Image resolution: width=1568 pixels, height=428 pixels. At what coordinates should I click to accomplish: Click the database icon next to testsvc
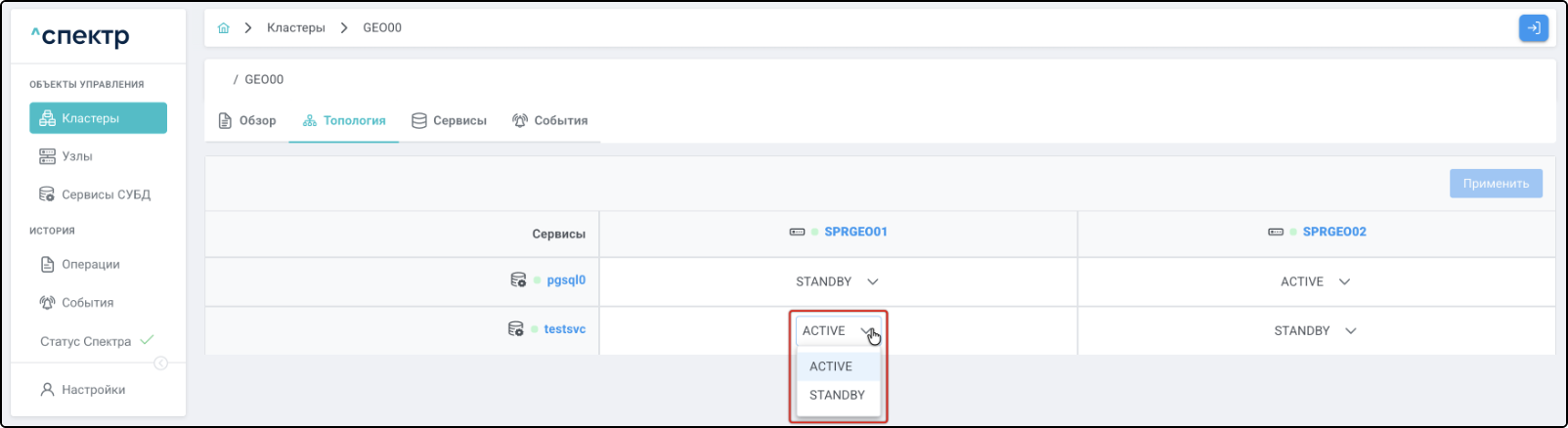515,329
